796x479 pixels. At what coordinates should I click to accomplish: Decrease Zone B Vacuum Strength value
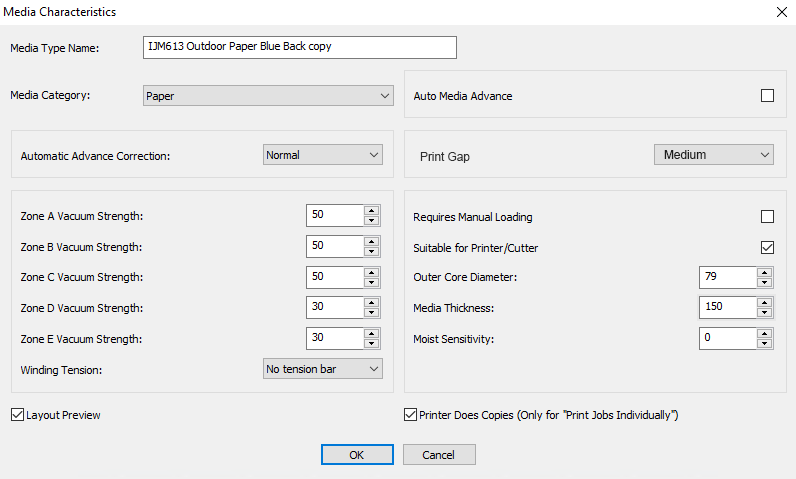click(x=372, y=252)
